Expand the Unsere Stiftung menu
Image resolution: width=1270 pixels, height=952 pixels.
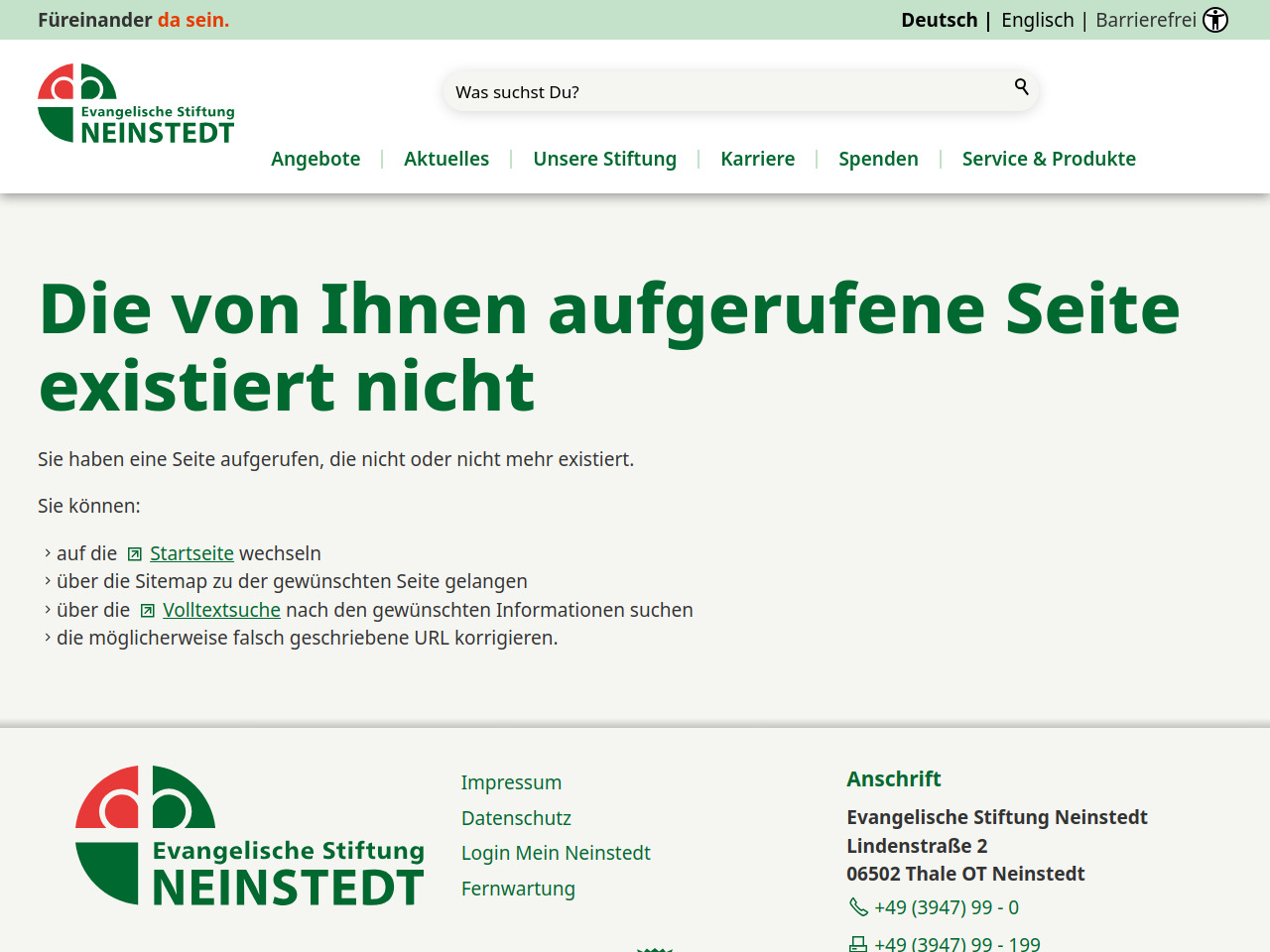pyautogui.click(x=604, y=159)
